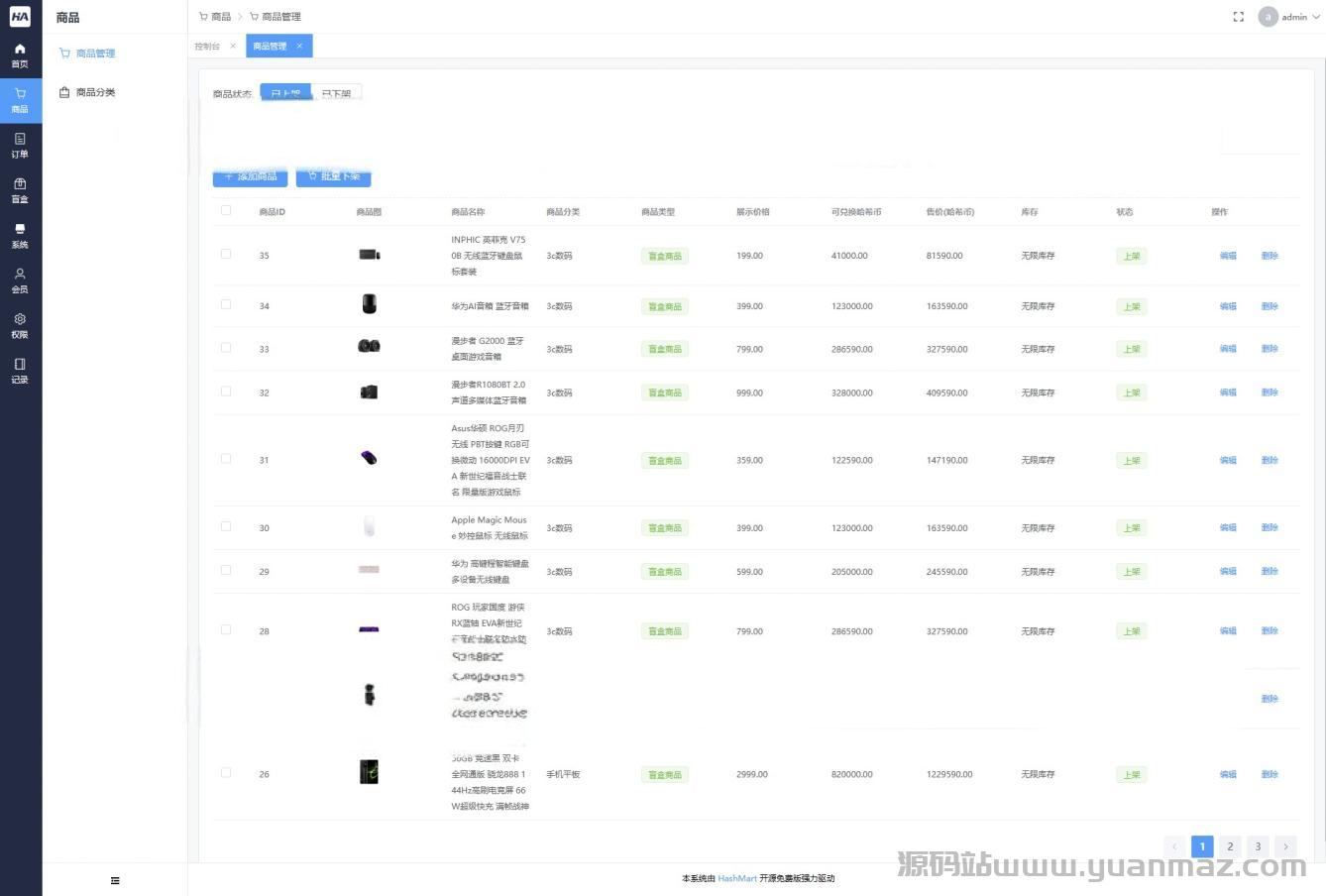1326x896 pixels.
Task: Switch to the 控制台 tab
Action: point(208,46)
